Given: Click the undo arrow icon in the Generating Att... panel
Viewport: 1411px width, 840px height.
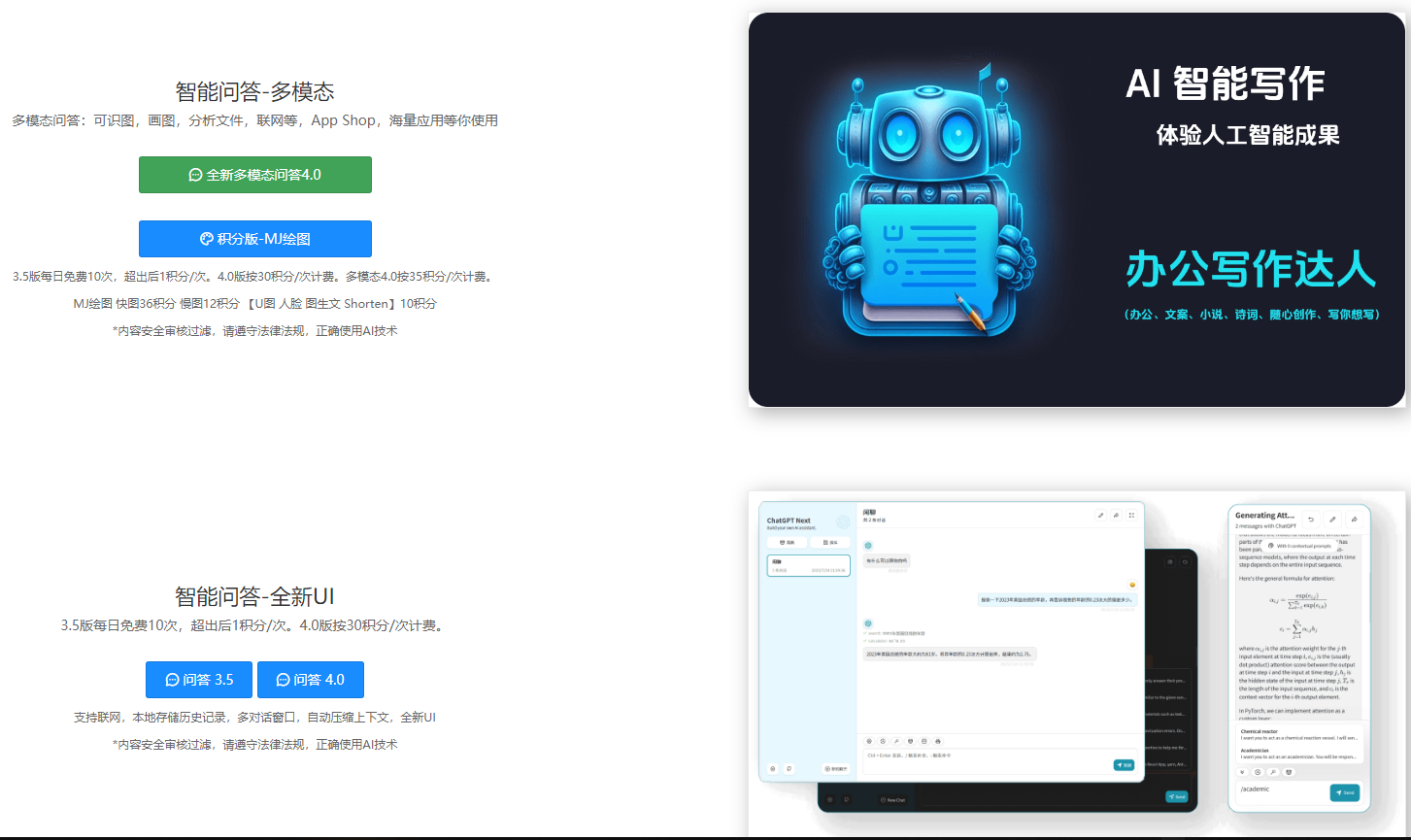Looking at the screenshot, I should [x=1311, y=520].
